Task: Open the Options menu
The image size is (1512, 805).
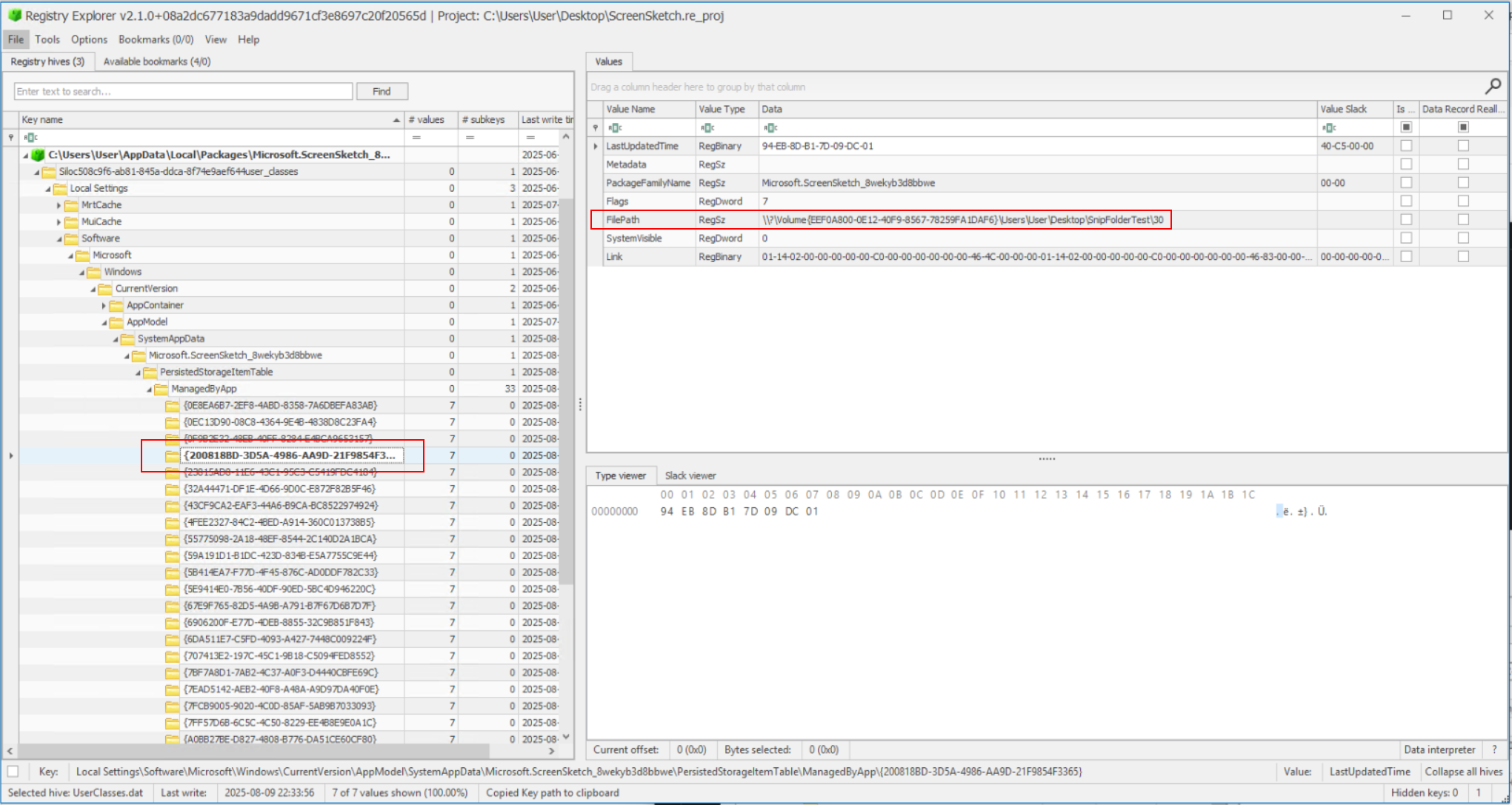Action: [x=89, y=39]
